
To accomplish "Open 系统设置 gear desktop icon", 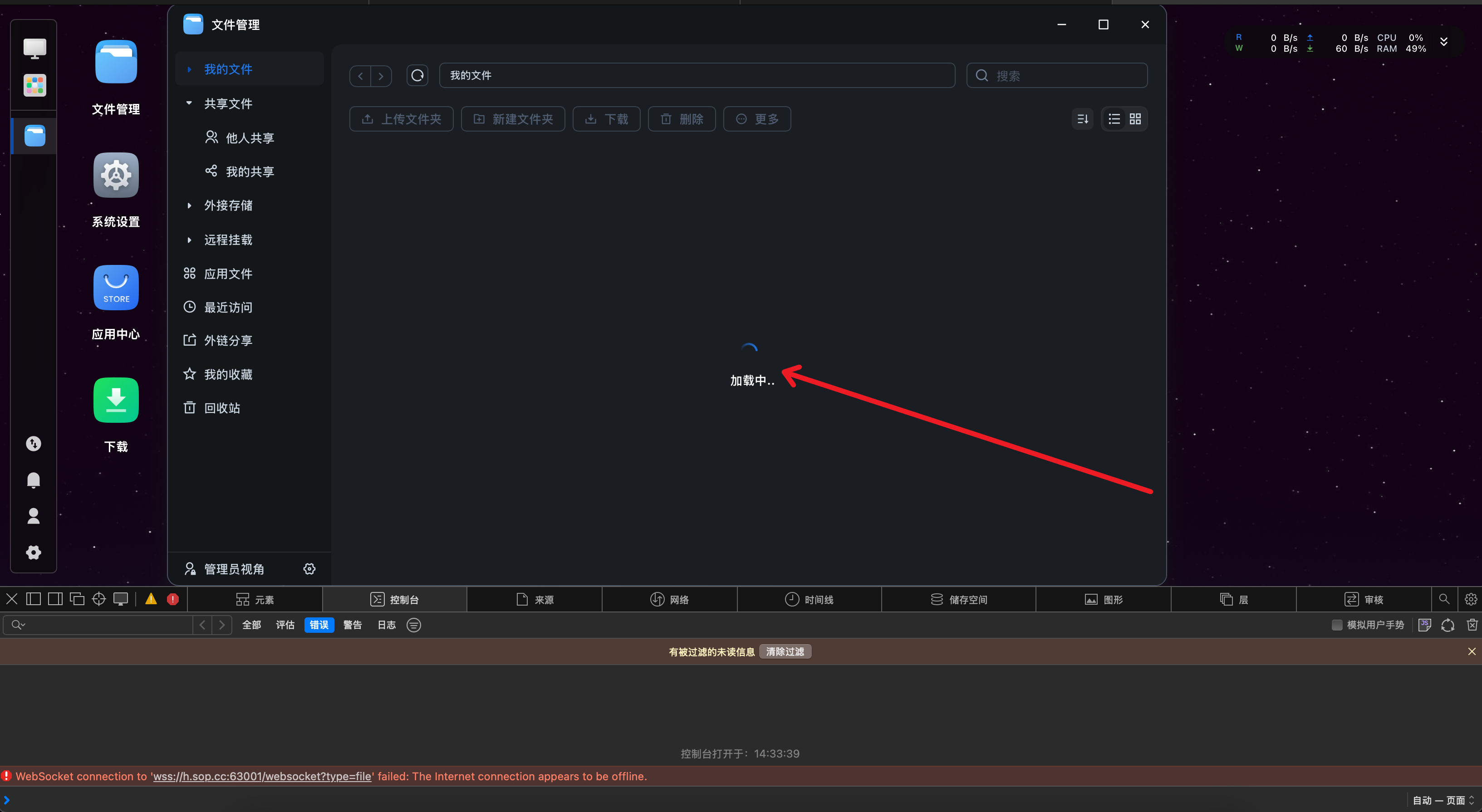I will pos(116,176).
